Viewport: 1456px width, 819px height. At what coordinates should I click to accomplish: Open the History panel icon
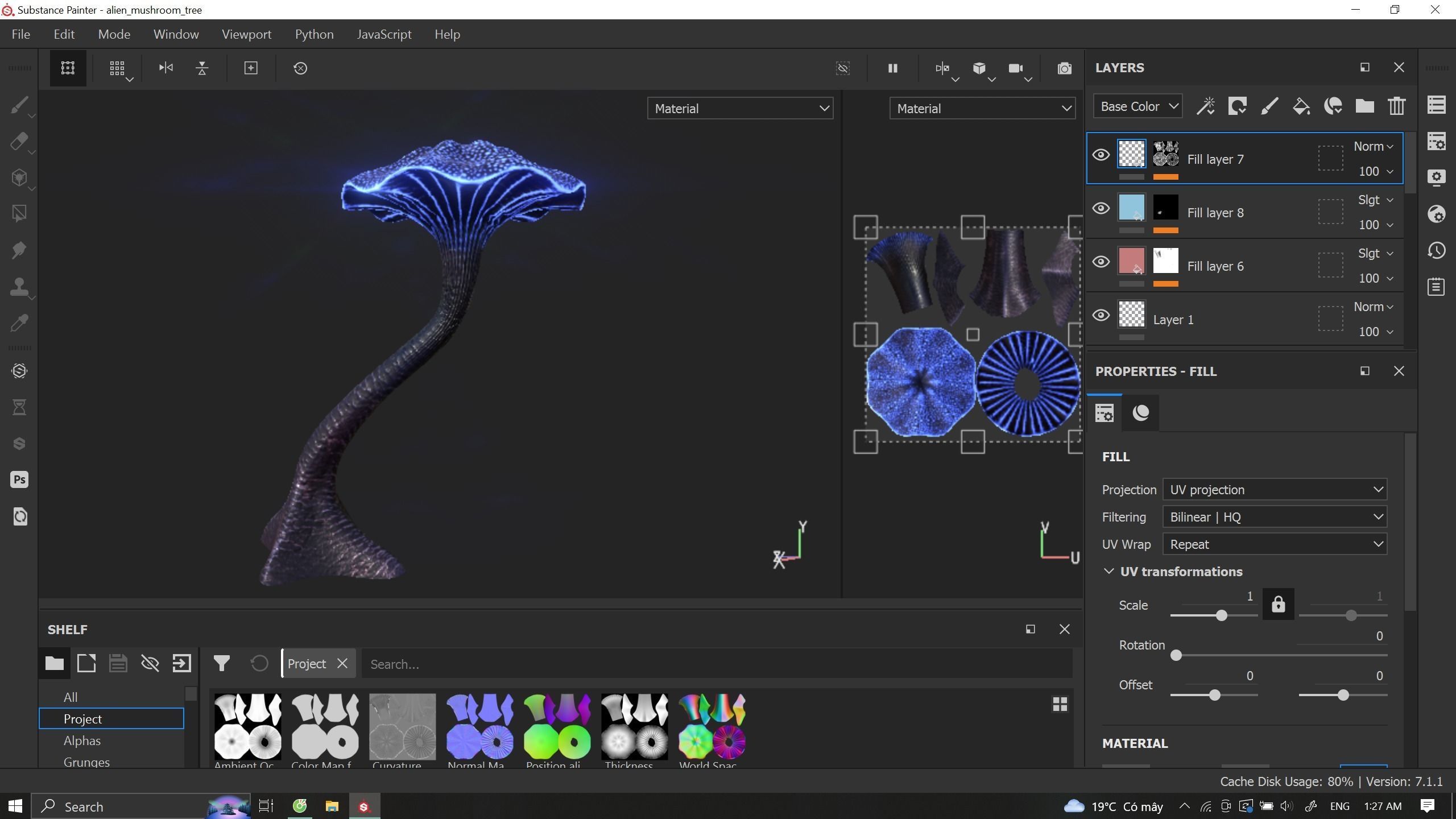(1437, 251)
